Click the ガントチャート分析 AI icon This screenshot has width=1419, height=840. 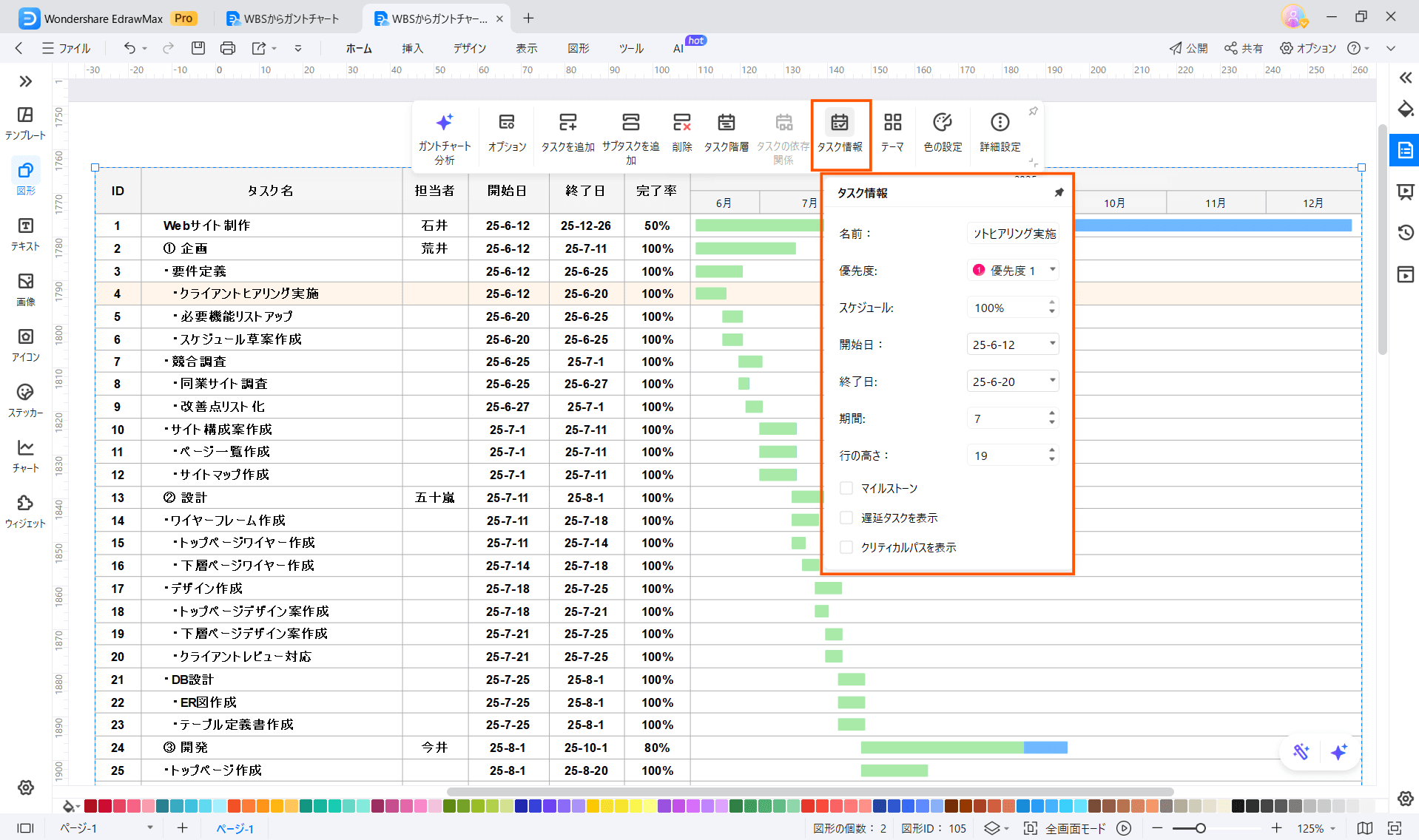point(444,123)
